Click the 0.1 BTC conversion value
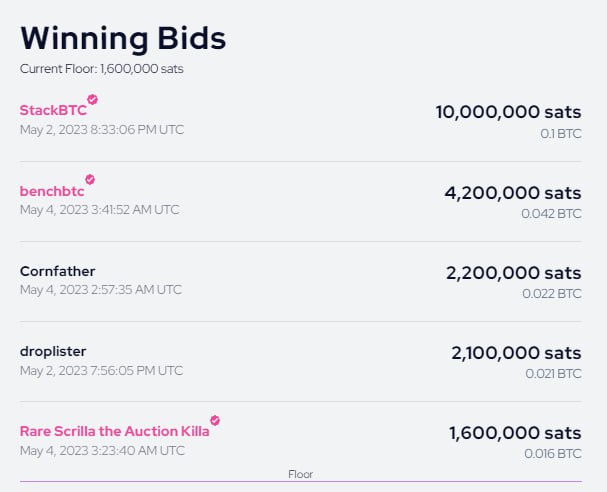 tap(561, 134)
